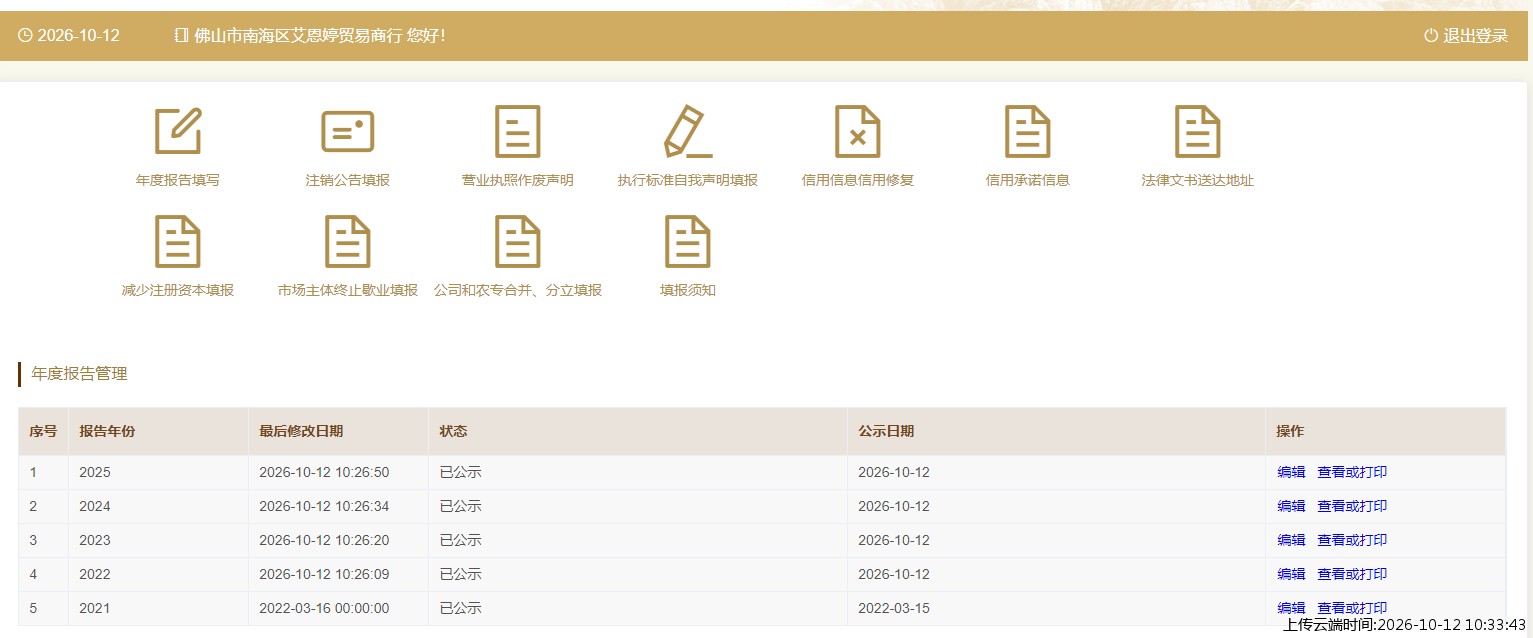The image size is (1533, 638).
Task: Open the 法律文书送达地址 icon
Action: coord(1198,131)
